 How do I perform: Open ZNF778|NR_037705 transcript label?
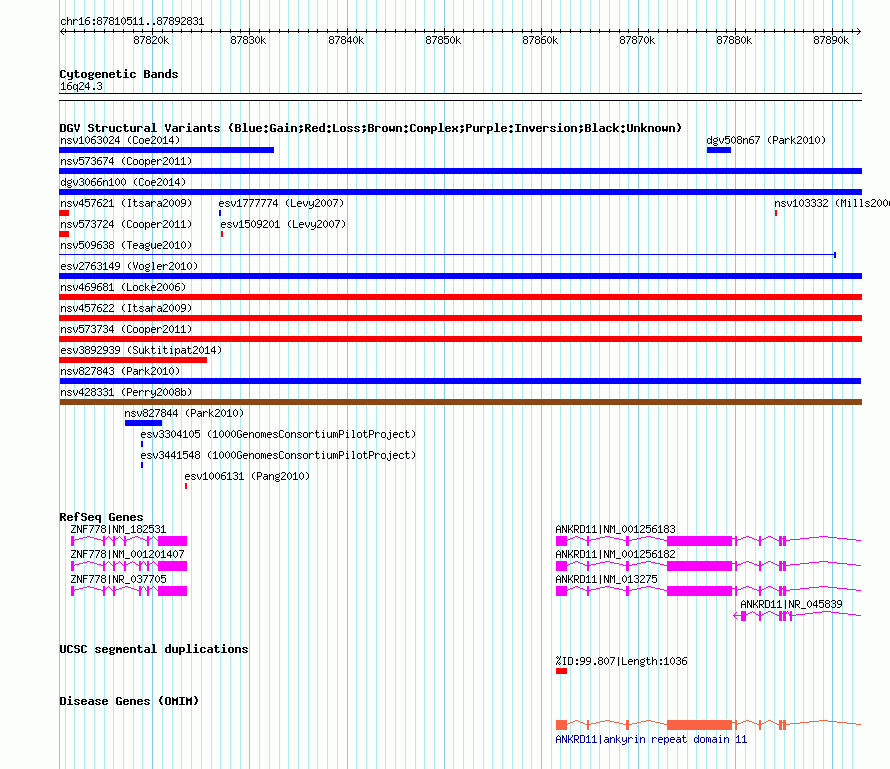tap(118, 579)
